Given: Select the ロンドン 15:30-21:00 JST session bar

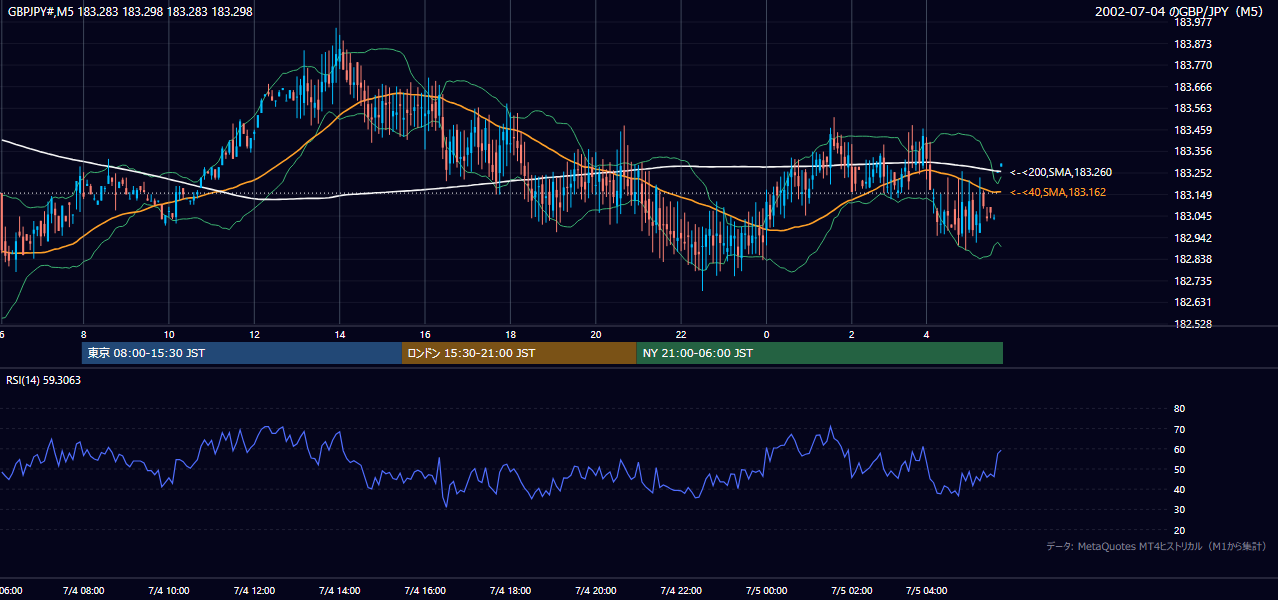Looking at the screenshot, I should 518,353.
